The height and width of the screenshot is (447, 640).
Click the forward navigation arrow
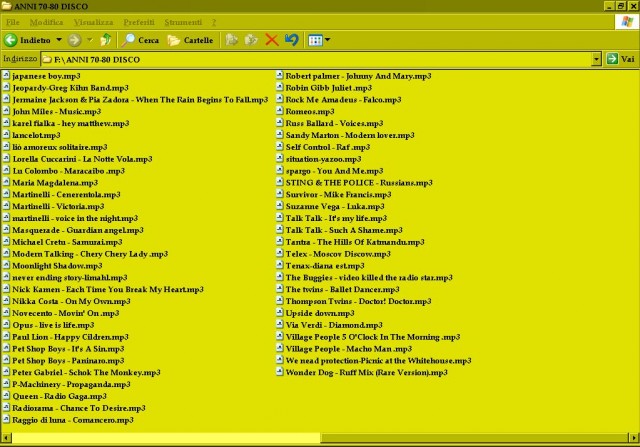pyautogui.click(x=73, y=40)
